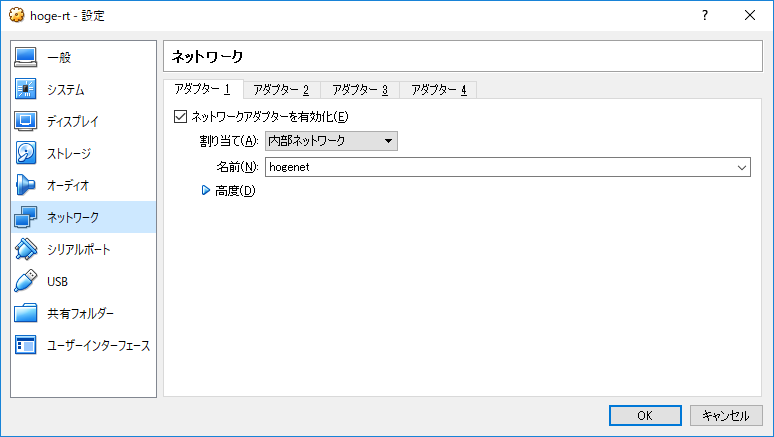Click the Storage (ストレージ) disk icon
Viewport: 774px width, 437px height.
[25, 153]
